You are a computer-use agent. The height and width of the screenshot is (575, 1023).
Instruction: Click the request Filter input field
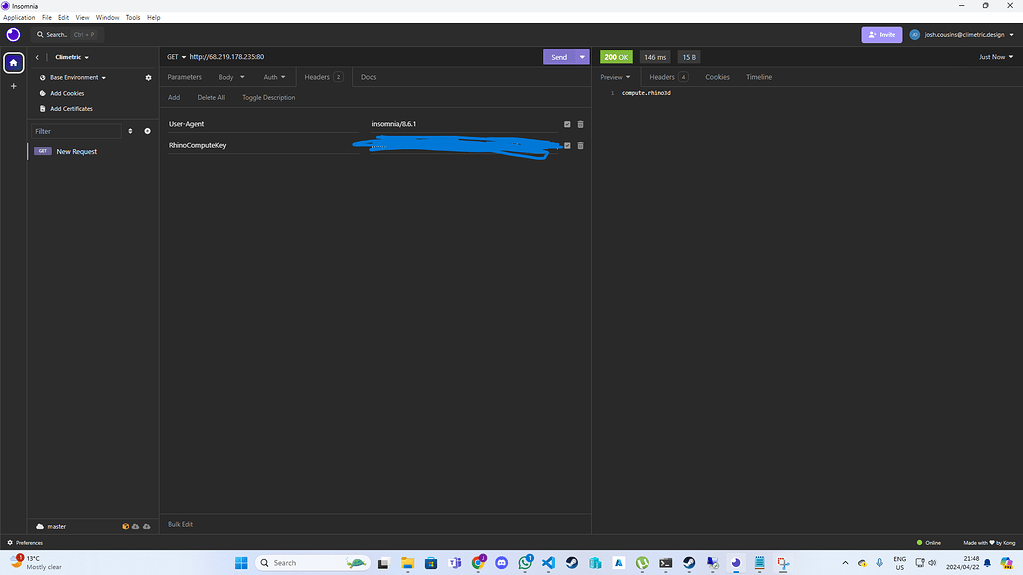click(x=76, y=131)
